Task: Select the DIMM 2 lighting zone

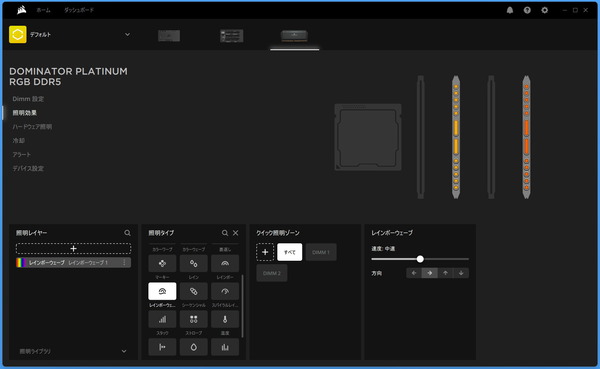Action: (x=272, y=273)
